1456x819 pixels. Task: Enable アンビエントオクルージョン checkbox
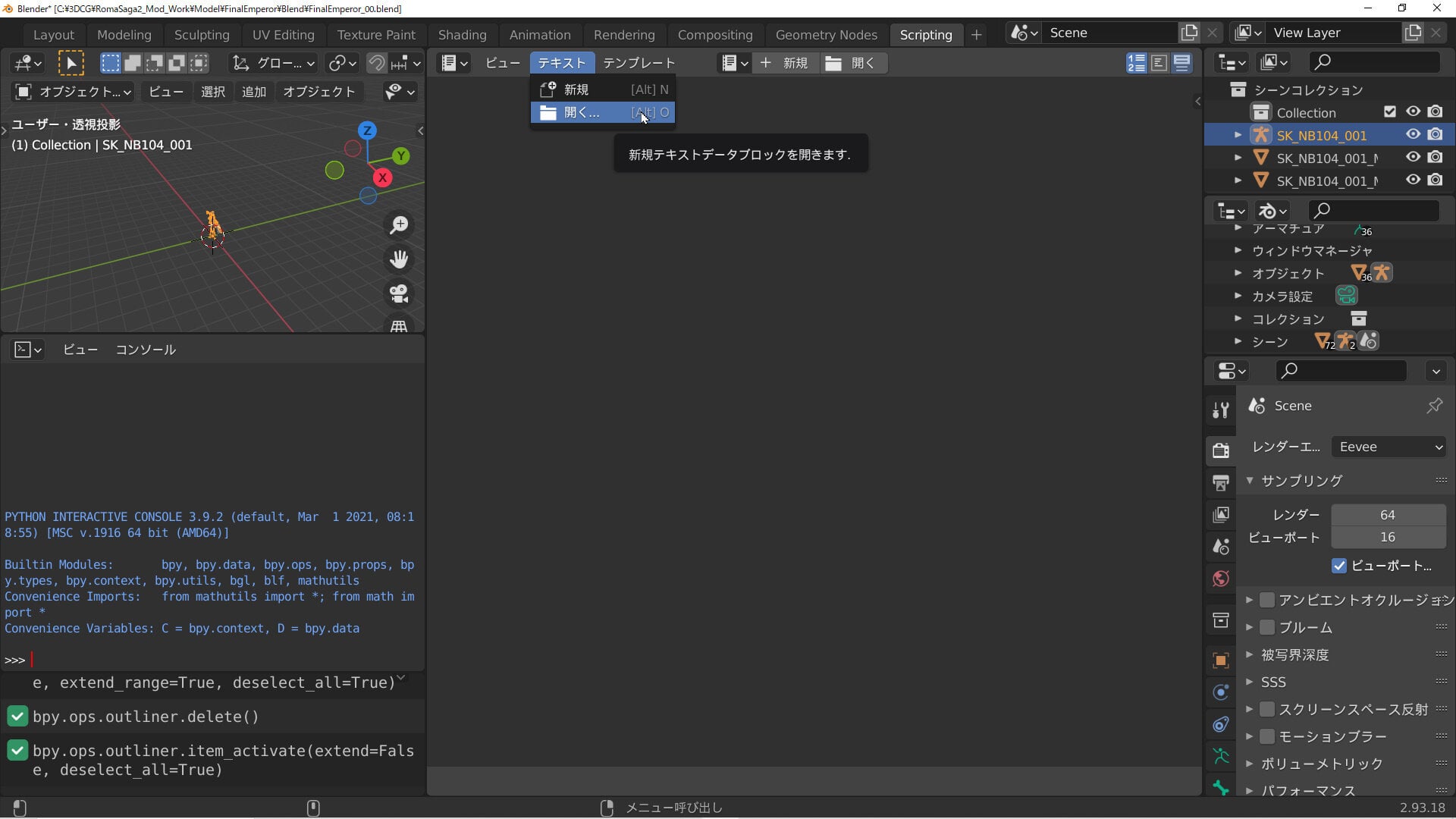click(x=1266, y=600)
